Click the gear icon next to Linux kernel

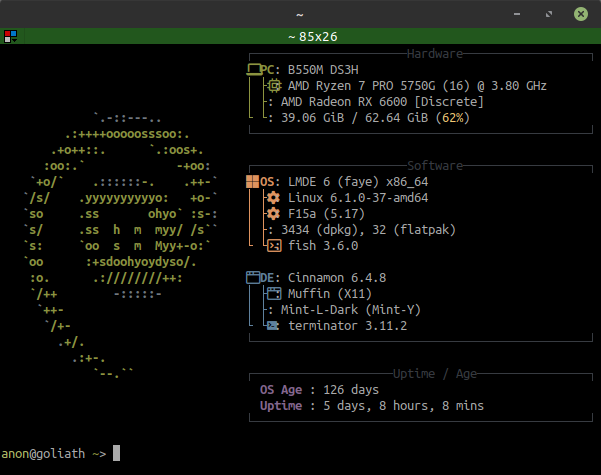tap(274, 197)
